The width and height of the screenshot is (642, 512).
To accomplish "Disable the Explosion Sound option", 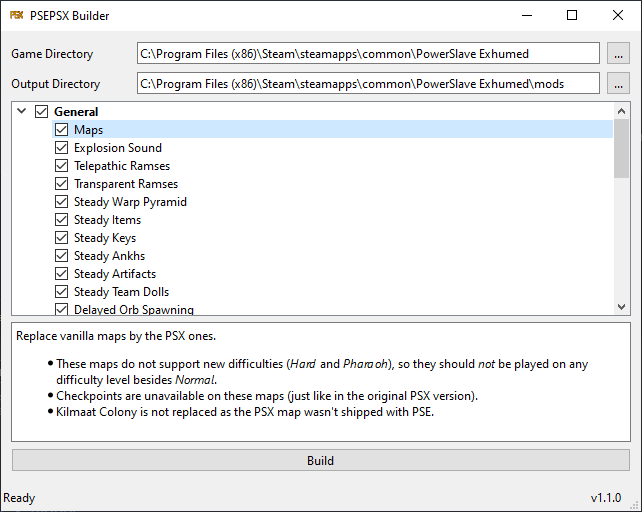I will (x=62, y=148).
